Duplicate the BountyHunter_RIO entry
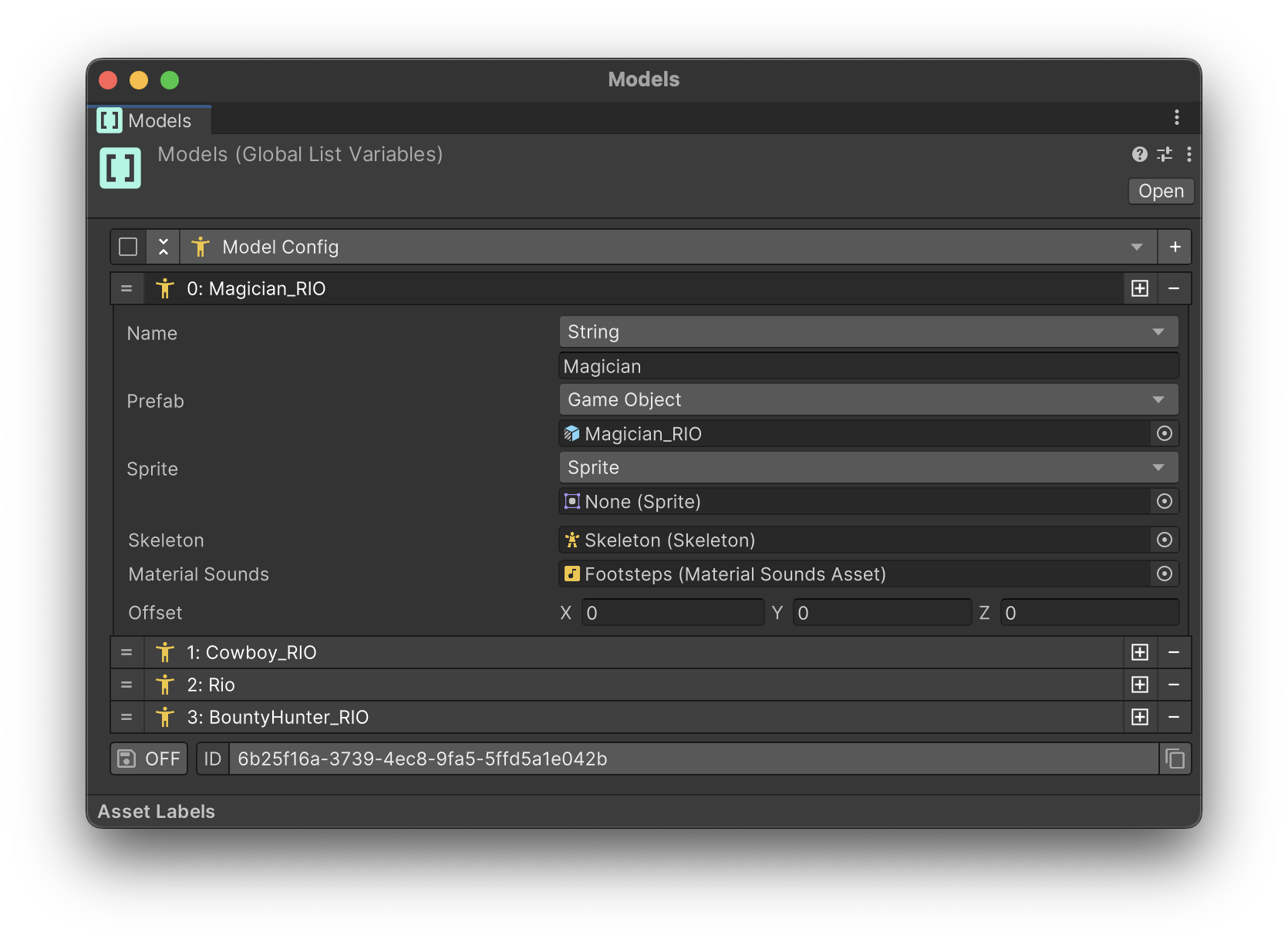 (1139, 717)
